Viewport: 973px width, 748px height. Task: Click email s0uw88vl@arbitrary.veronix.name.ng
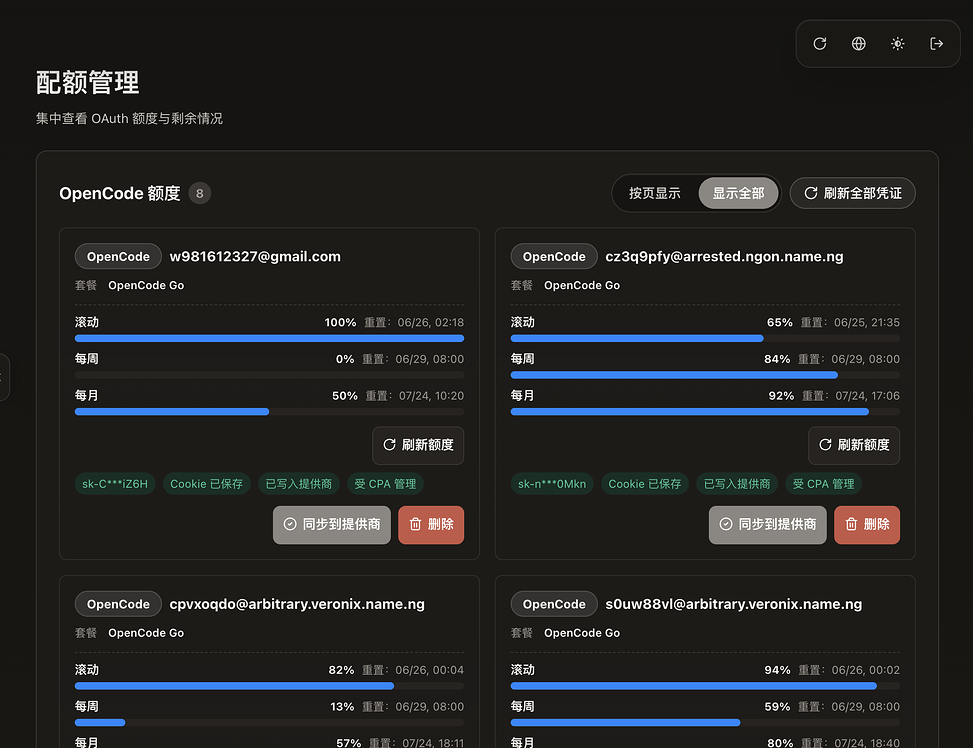point(733,604)
